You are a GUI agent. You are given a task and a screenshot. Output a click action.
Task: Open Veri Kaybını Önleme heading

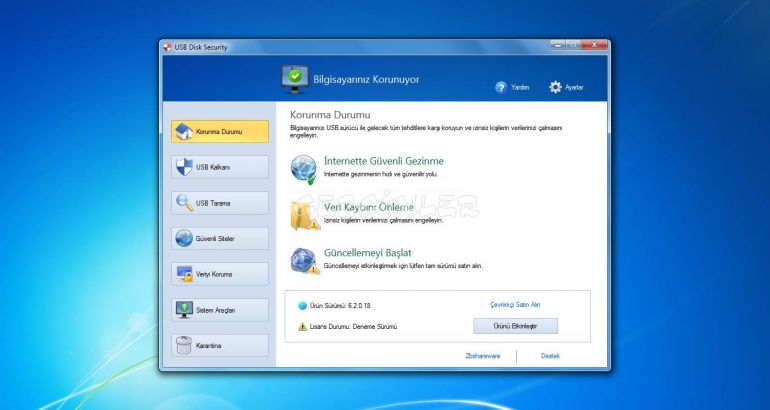point(369,207)
